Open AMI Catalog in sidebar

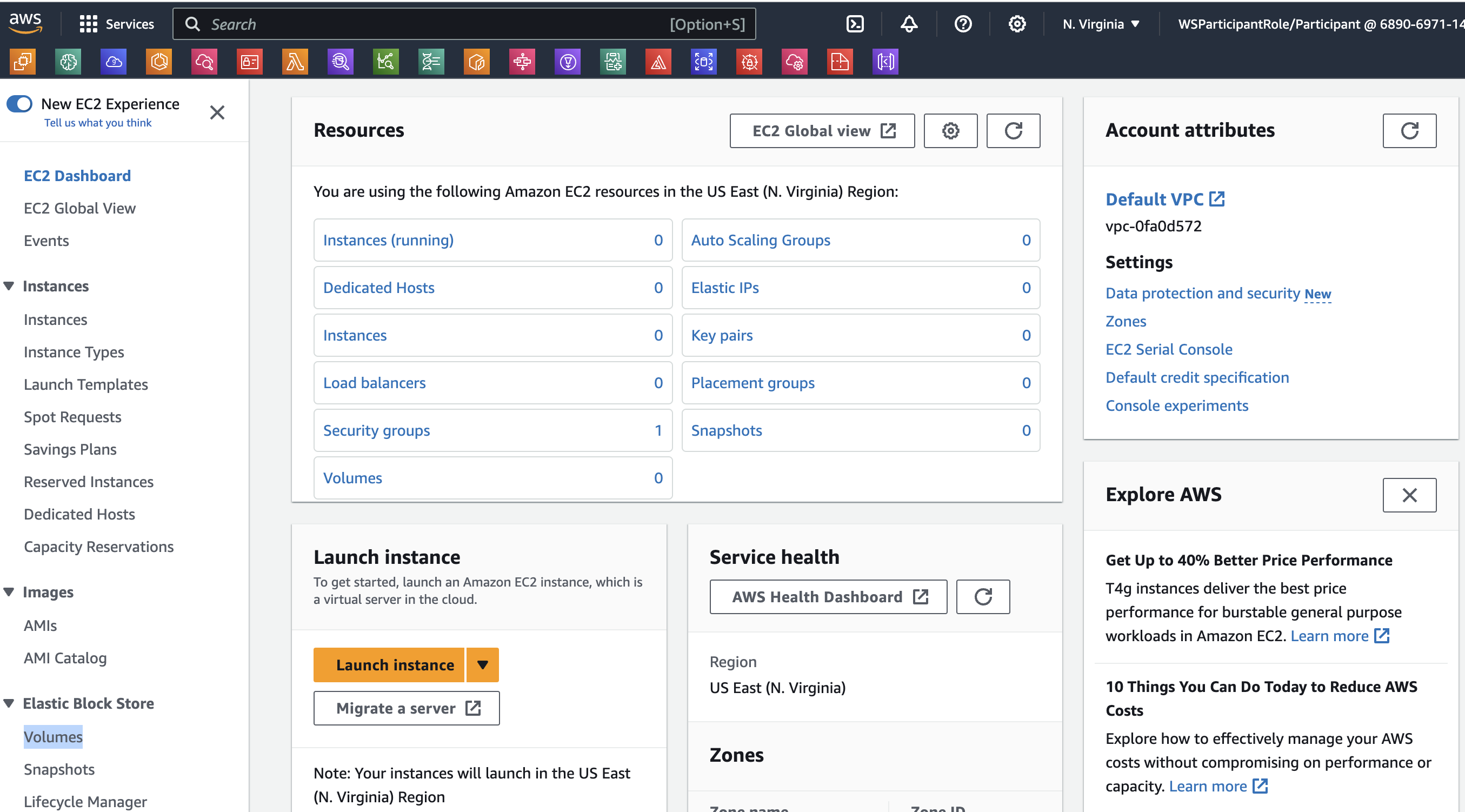tap(65, 658)
